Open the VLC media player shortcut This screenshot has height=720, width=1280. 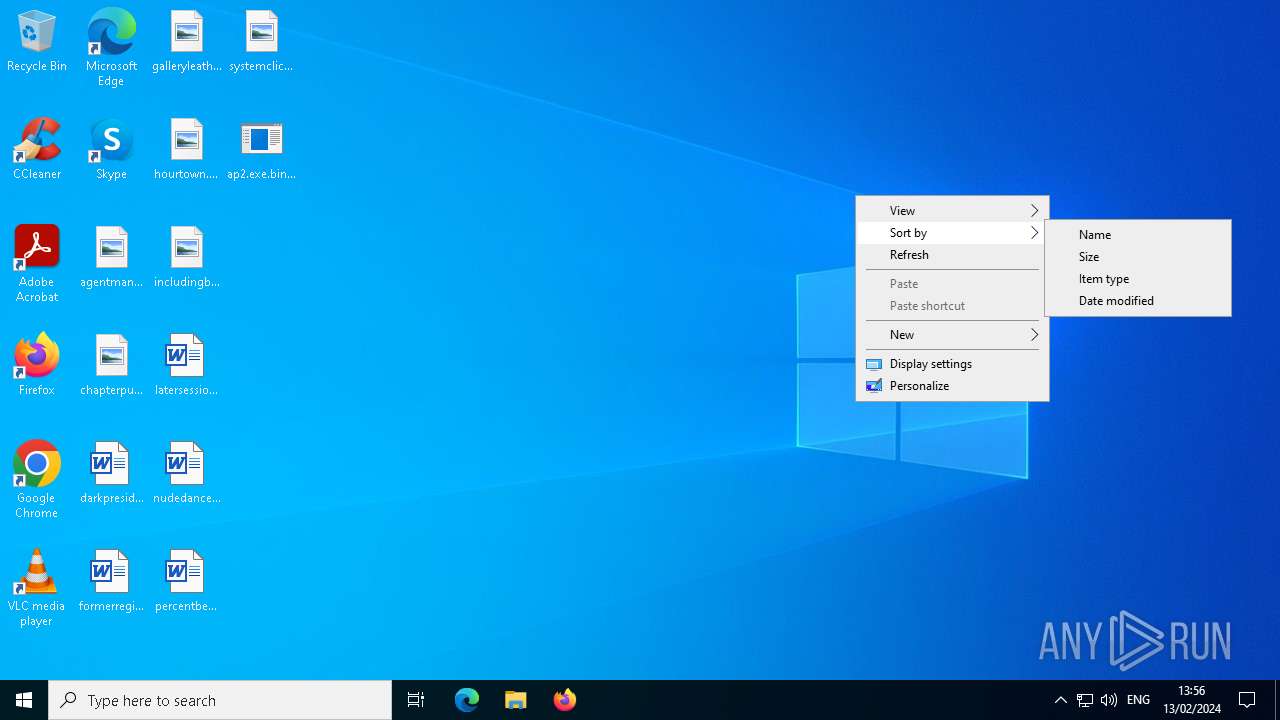[x=37, y=588]
